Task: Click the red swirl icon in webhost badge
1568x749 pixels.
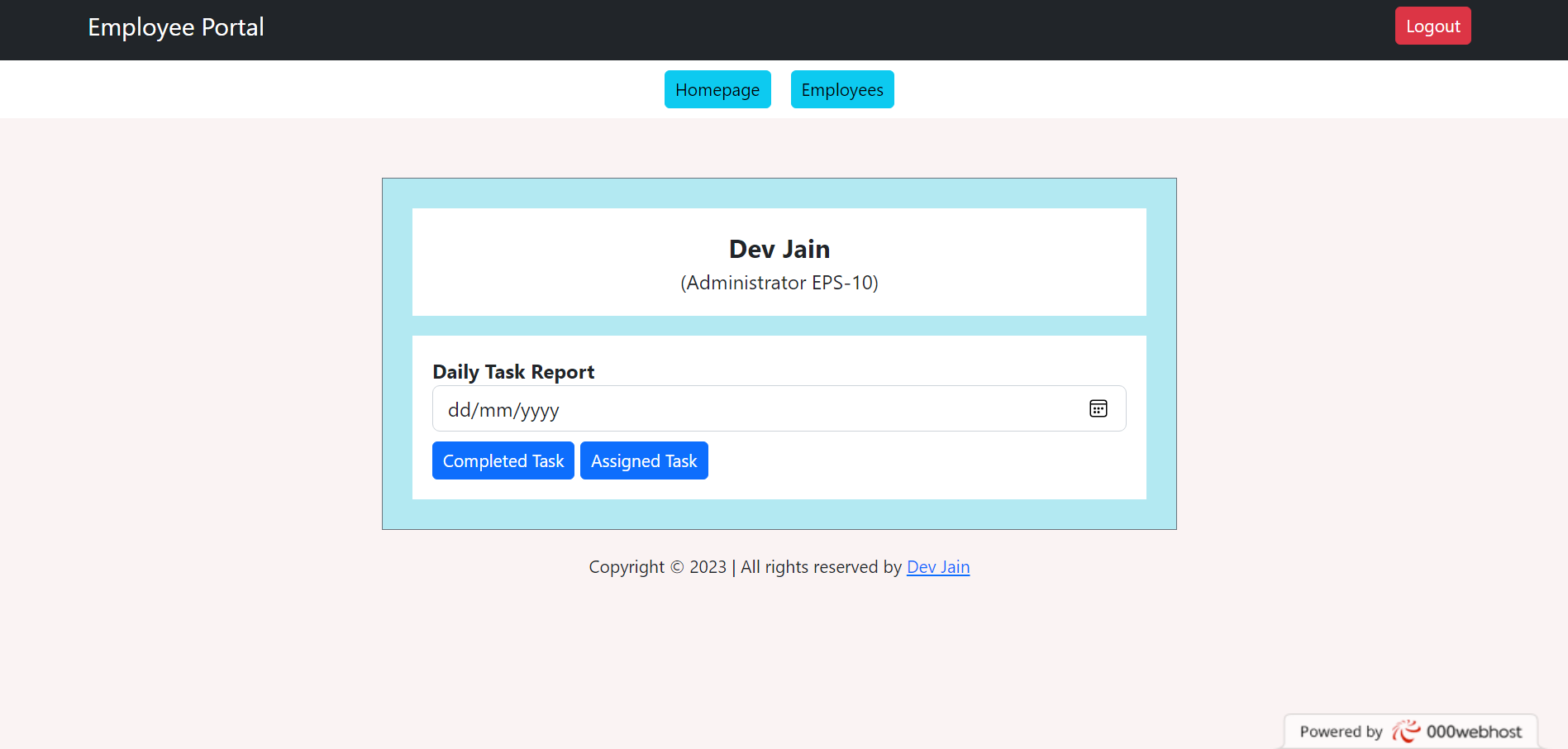Action: tap(1408, 730)
